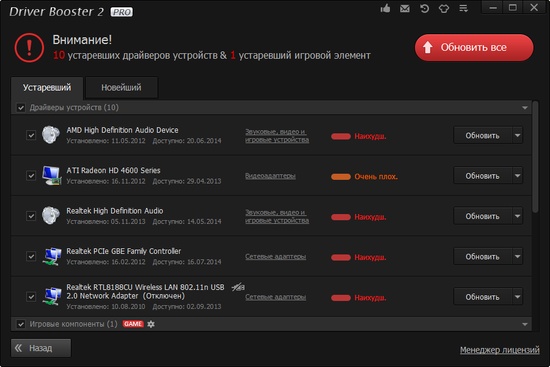This screenshot has height=367, width=550.
Task: Select the AMD High Definition Audio Device name
Action: [122, 130]
